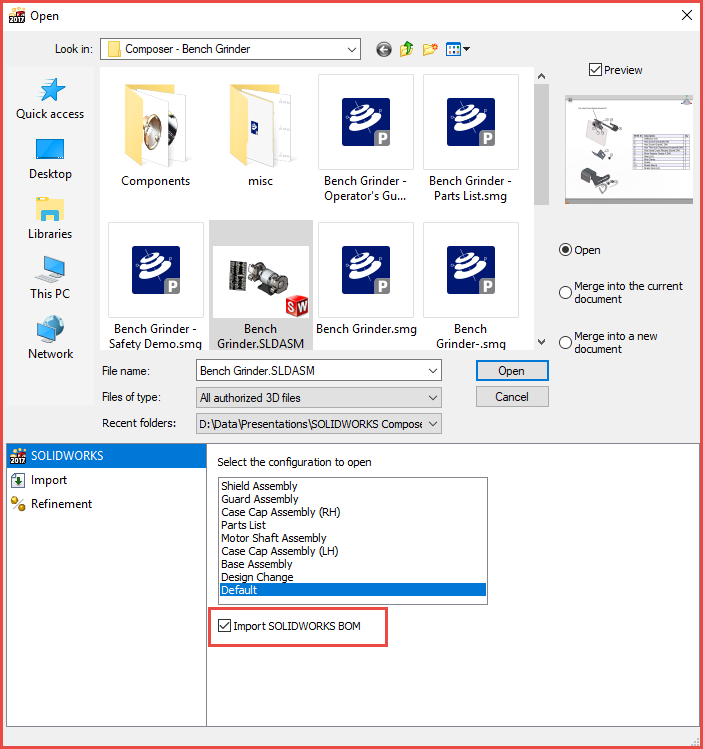
Task: Open Libraries location
Action: click(50, 219)
